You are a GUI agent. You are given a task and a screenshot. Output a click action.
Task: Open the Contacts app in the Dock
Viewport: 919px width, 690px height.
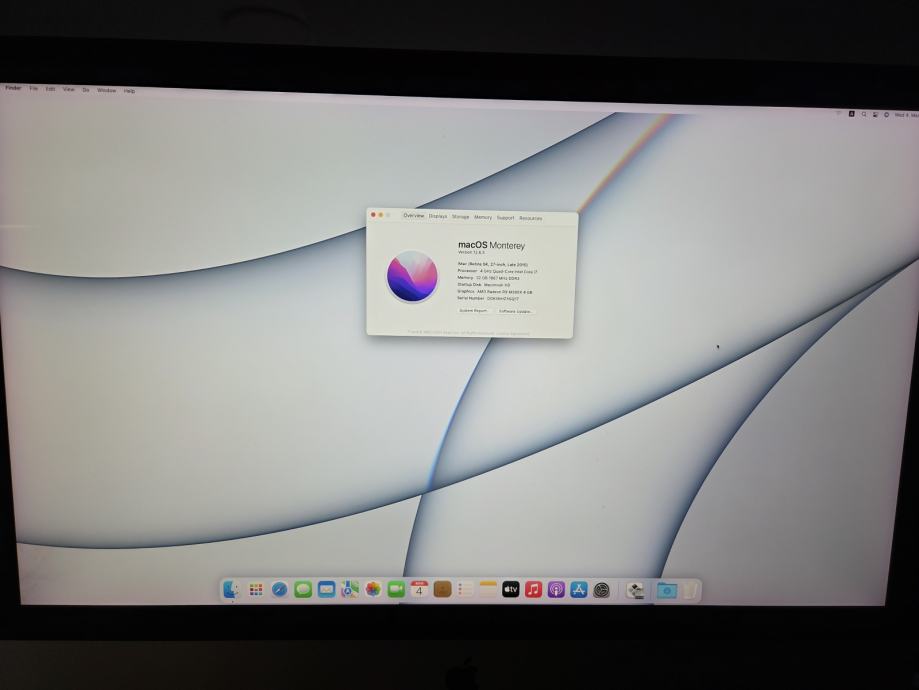[x=443, y=589]
